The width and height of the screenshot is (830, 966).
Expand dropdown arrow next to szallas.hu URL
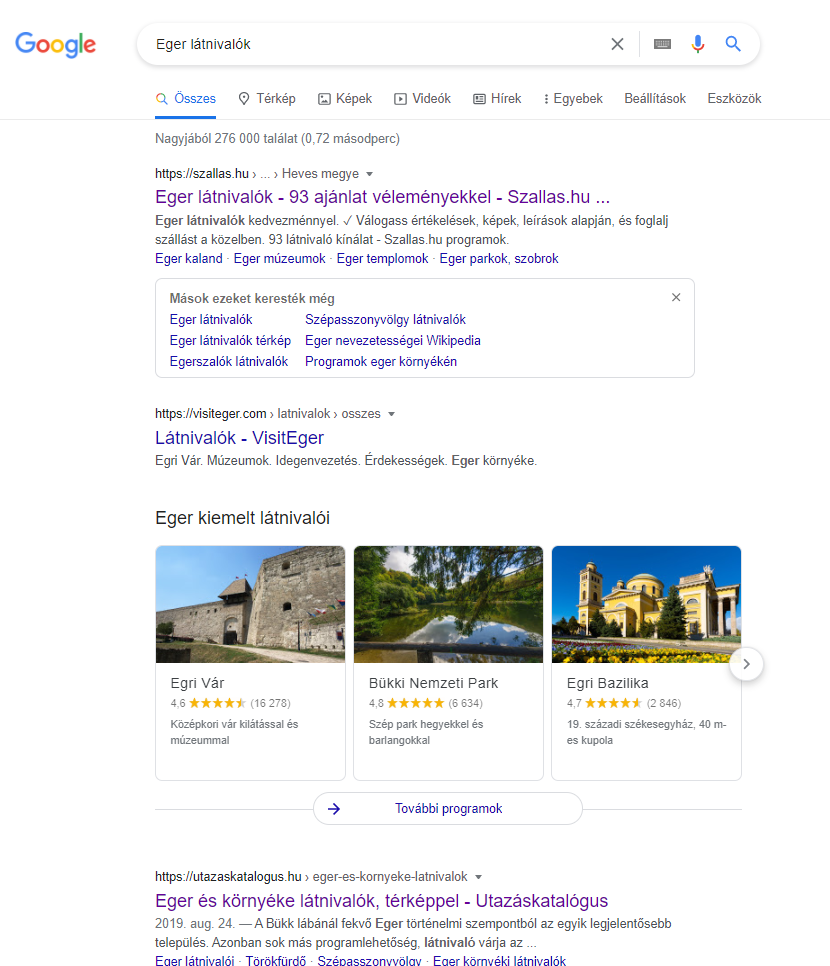pos(369,174)
